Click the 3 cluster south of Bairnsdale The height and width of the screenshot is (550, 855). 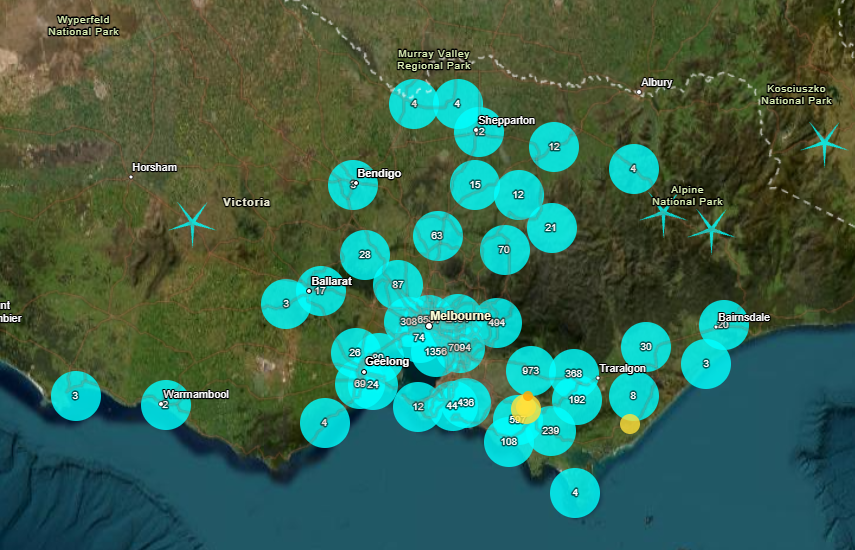[x=706, y=364]
